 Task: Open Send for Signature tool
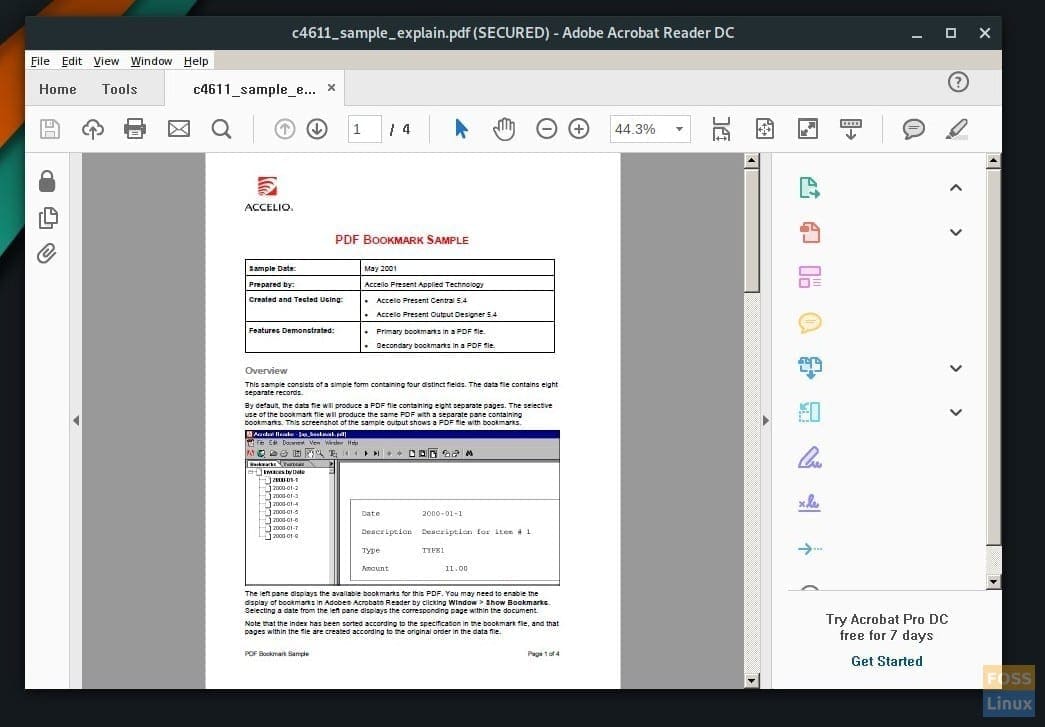(810, 502)
